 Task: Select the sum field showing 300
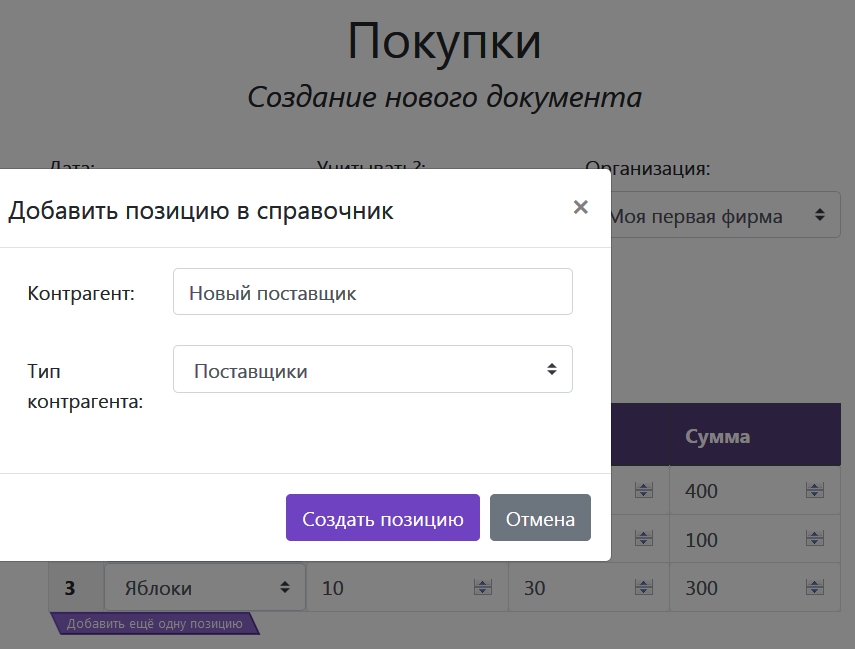[740, 588]
